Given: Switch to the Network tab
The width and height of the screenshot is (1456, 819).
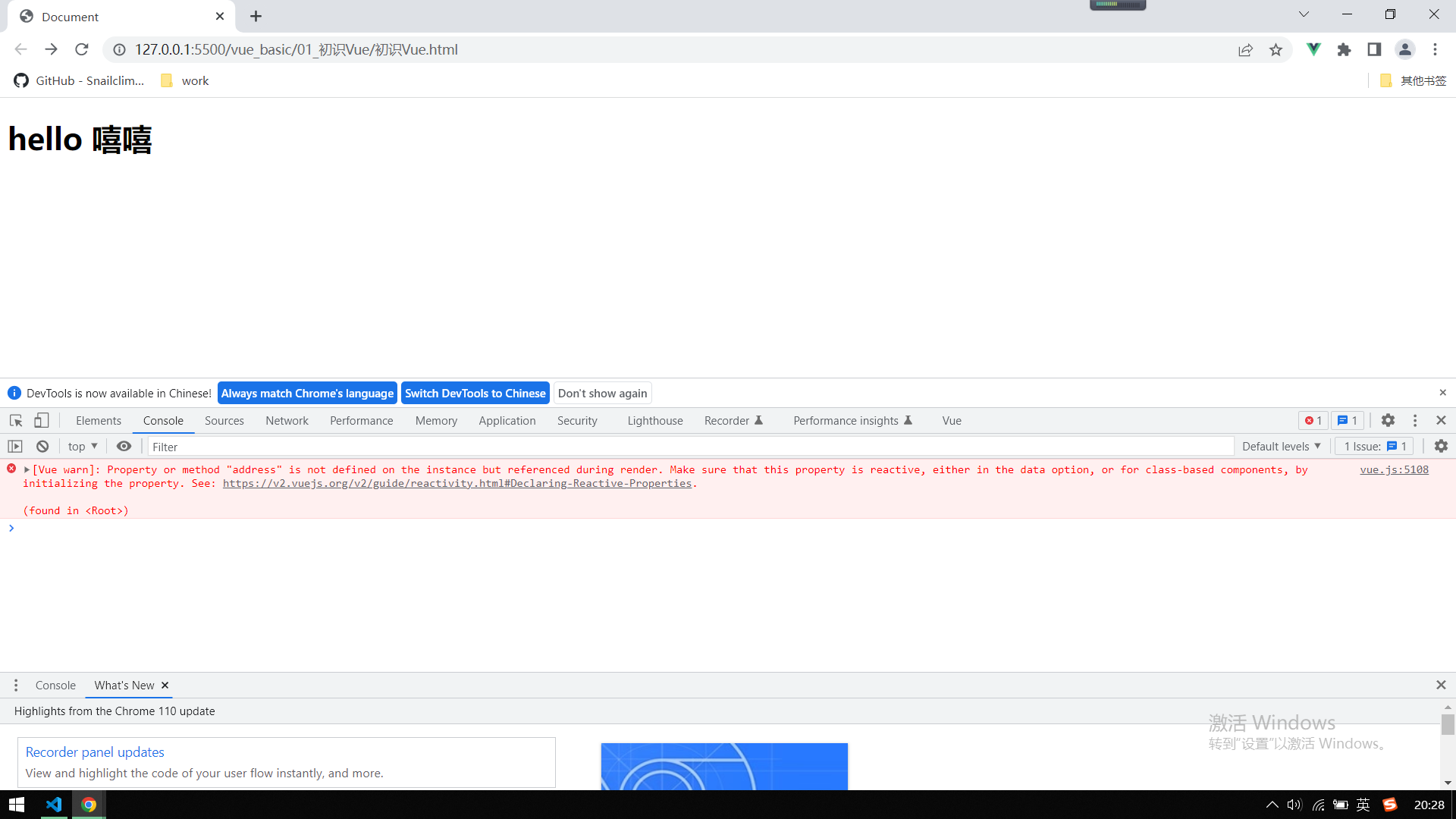Looking at the screenshot, I should coord(287,421).
